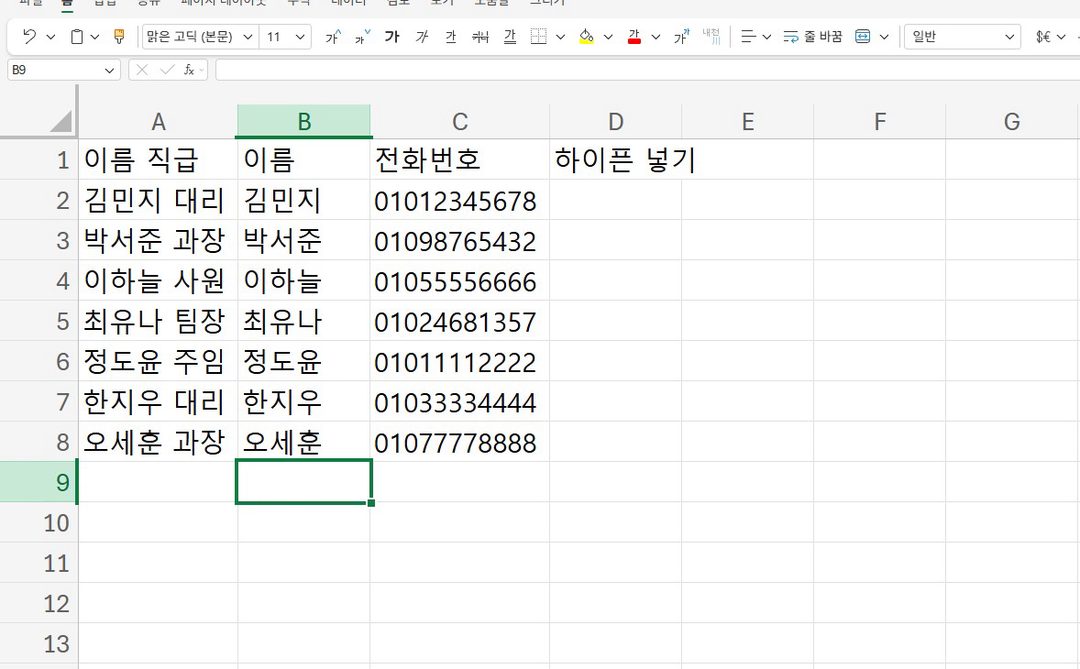Expand the fill color dropdown arrow
Screen dimensions: 1080x669
[x=608, y=37]
